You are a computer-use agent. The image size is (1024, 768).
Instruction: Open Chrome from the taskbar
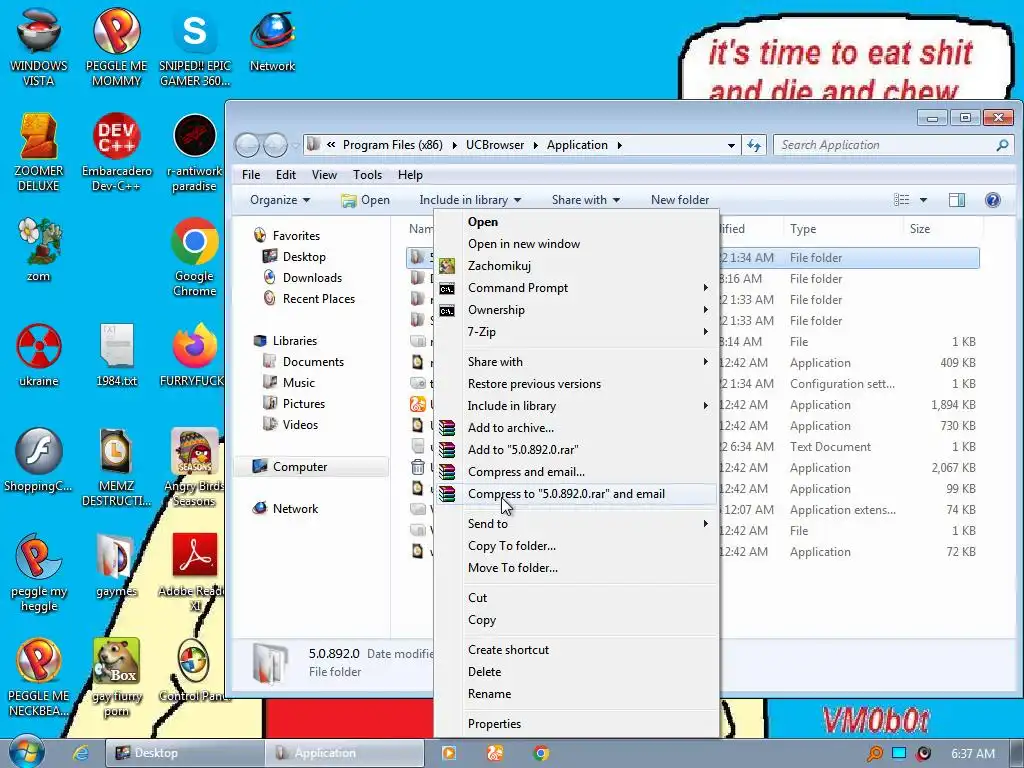click(x=541, y=753)
